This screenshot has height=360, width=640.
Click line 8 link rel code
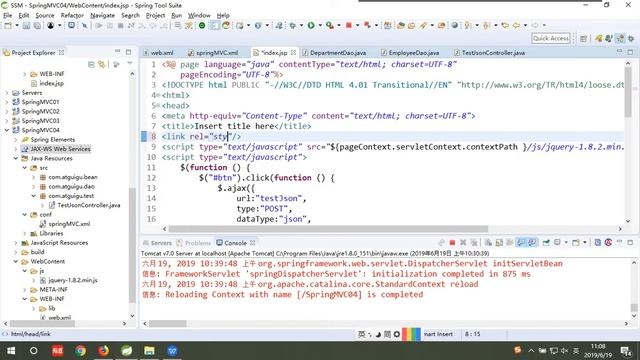pyautogui.click(x=201, y=136)
